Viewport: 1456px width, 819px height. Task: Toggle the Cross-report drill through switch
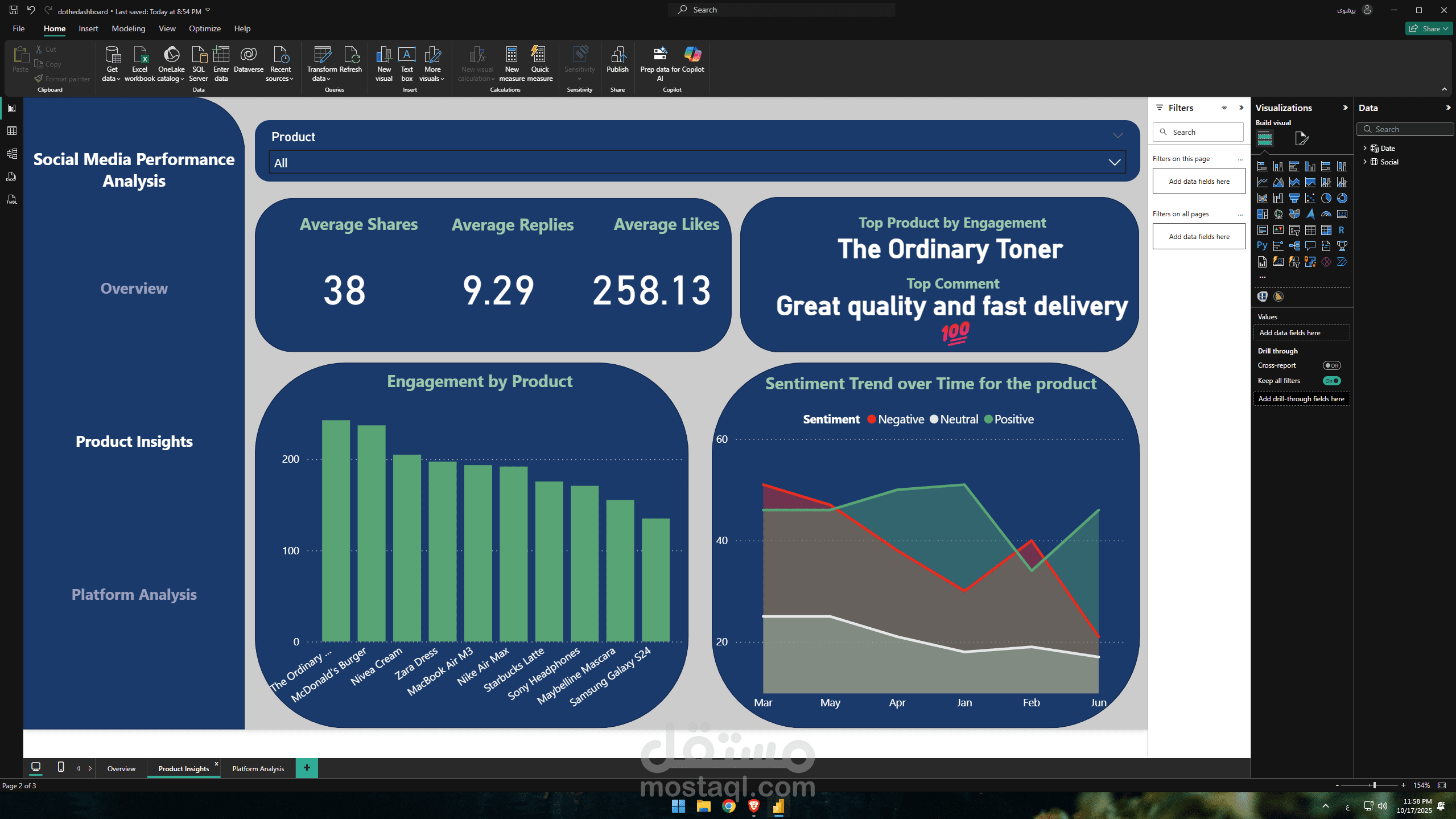coord(1331,365)
